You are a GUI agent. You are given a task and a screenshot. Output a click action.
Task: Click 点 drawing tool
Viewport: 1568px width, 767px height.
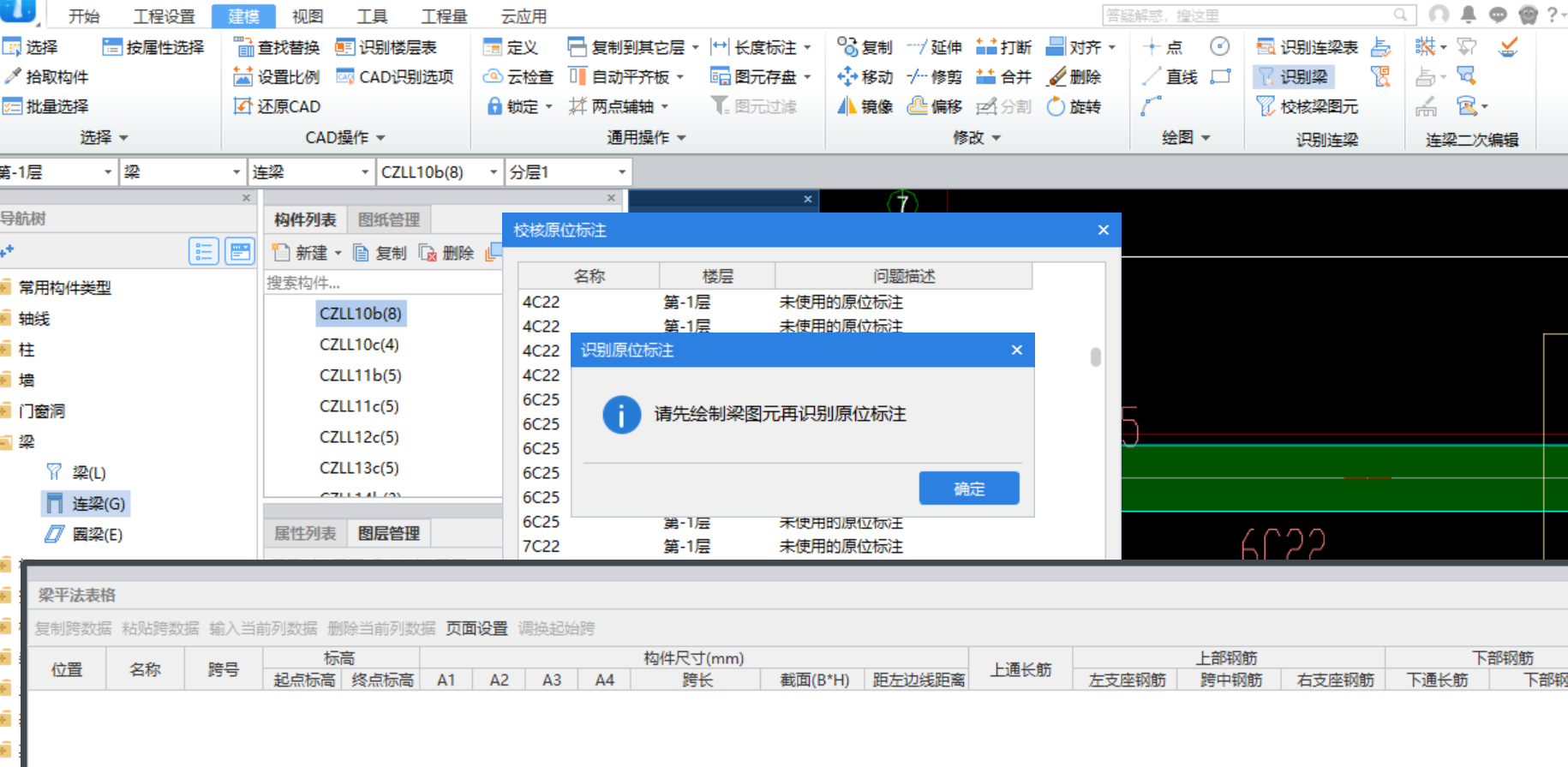click(x=1163, y=47)
